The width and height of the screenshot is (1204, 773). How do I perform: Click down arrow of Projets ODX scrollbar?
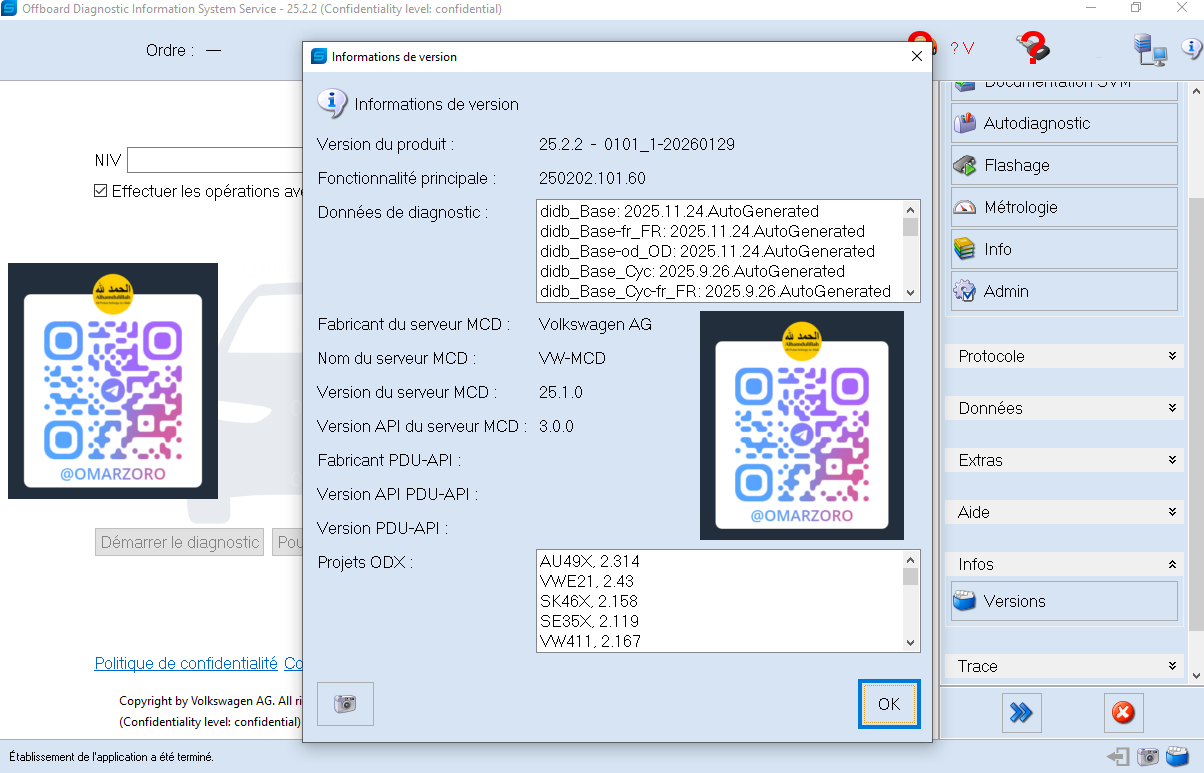coord(910,643)
